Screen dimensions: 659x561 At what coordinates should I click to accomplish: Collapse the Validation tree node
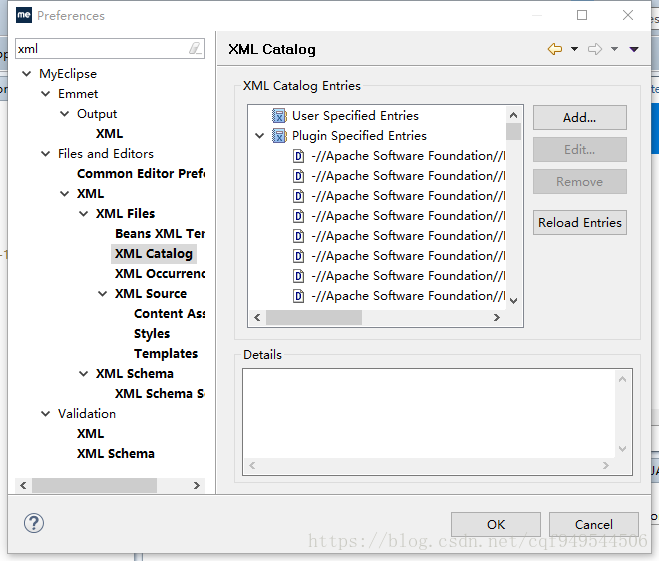coord(45,414)
